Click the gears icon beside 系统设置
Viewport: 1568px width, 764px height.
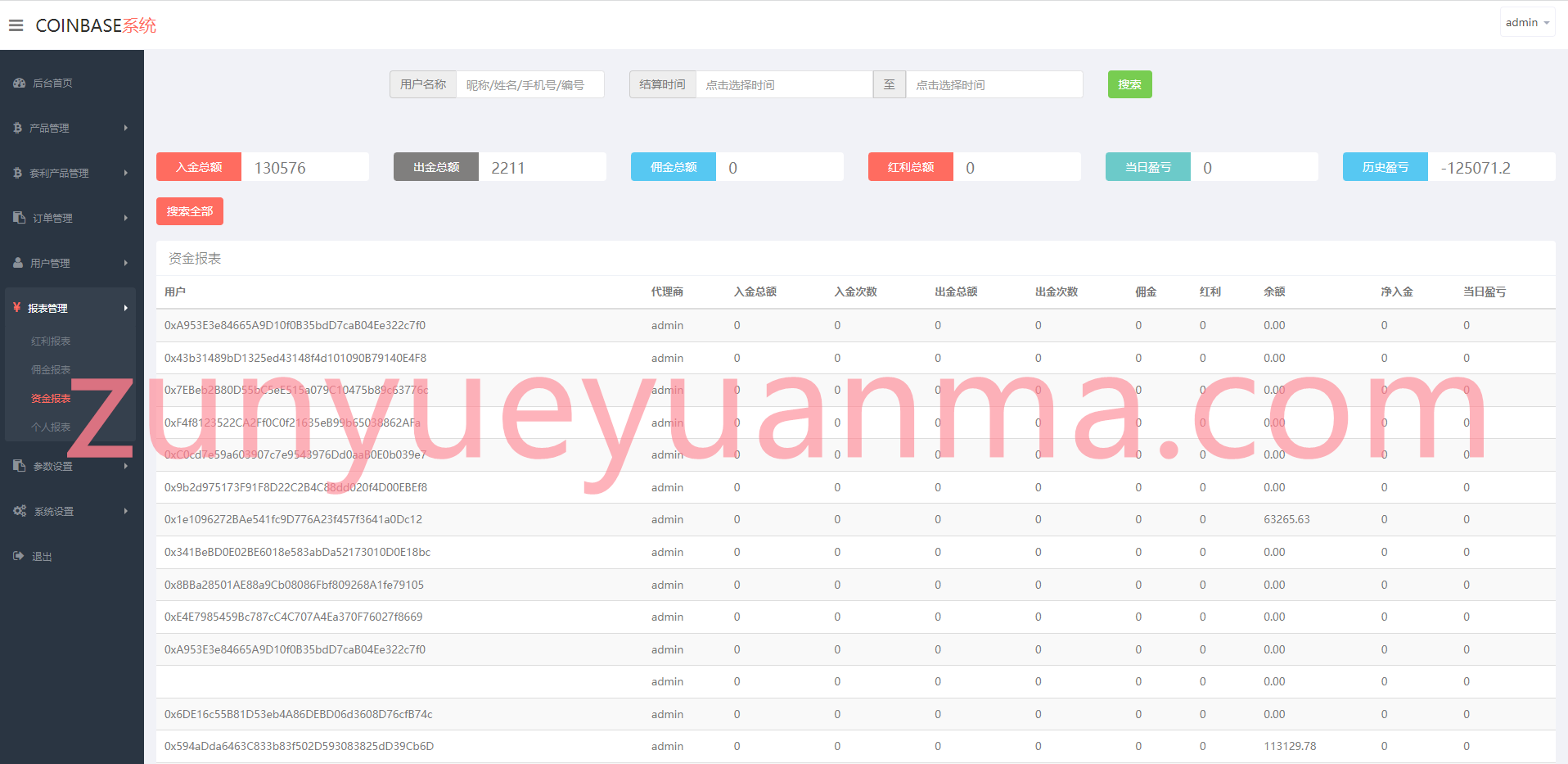click(x=20, y=511)
